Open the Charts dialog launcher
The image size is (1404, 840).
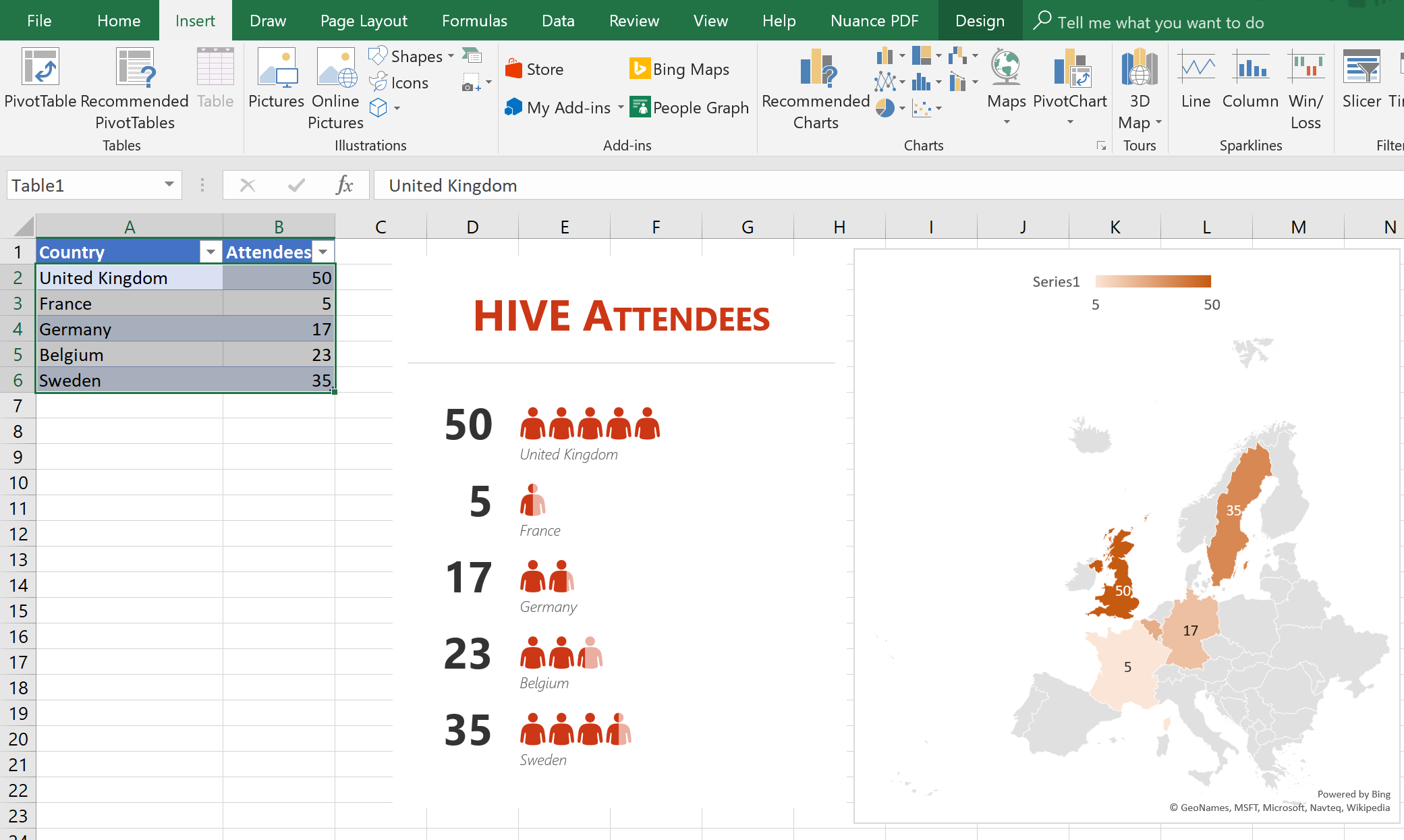click(x=1101, y=146)
